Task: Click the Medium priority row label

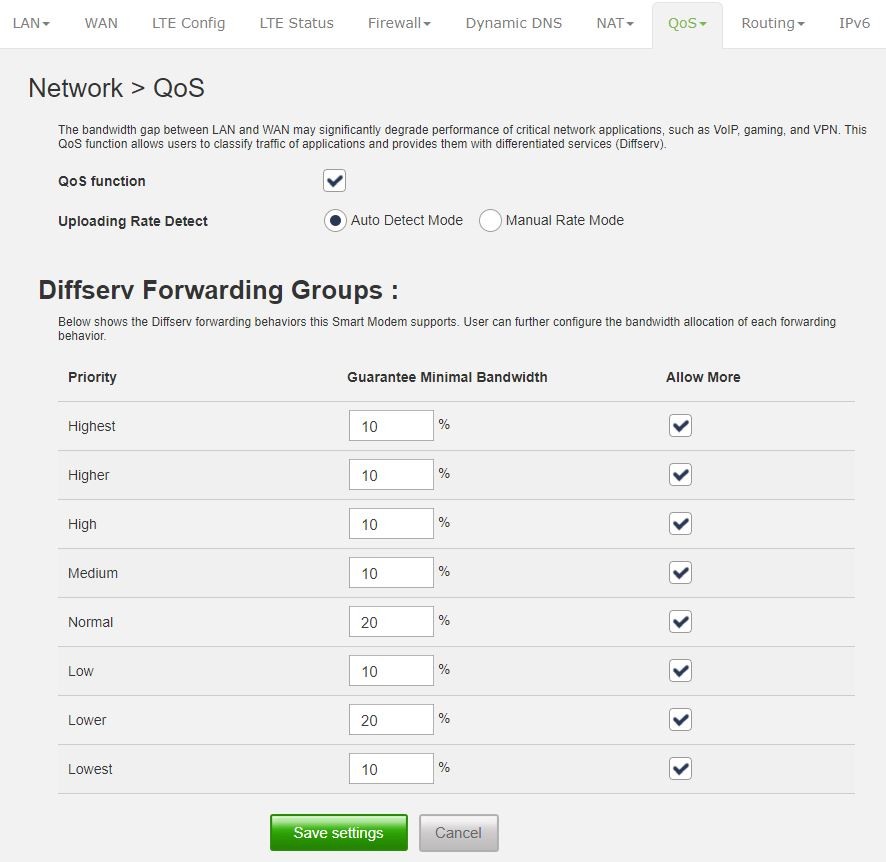Action: [93, 573]
